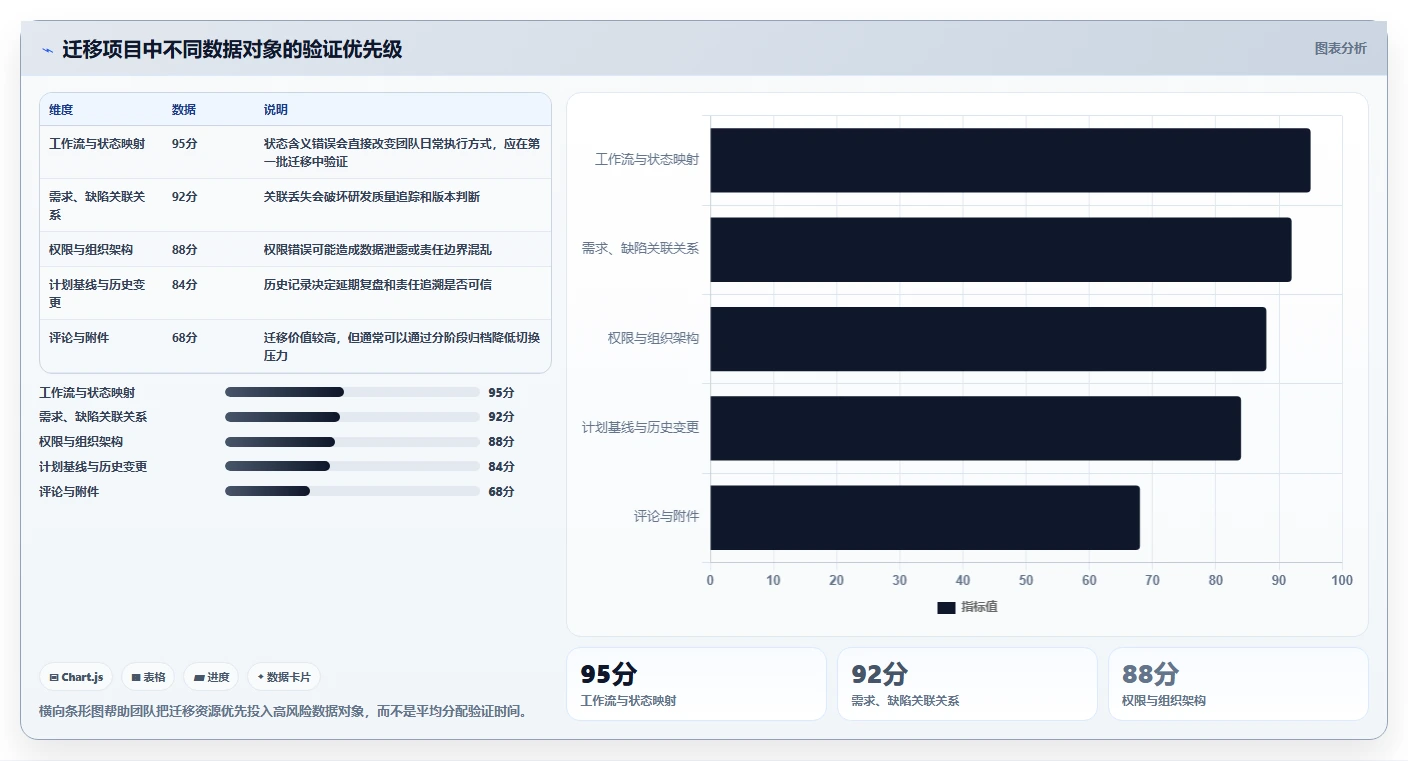This screenshot has width=1408, height=761.
Task: Open the 92分 data card
Action: [967, 684]
